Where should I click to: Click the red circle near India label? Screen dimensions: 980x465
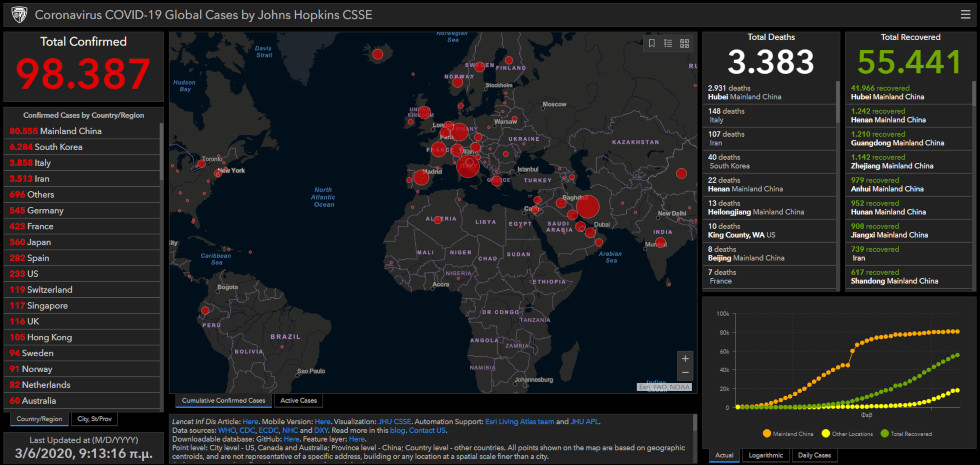pos(660,242)
